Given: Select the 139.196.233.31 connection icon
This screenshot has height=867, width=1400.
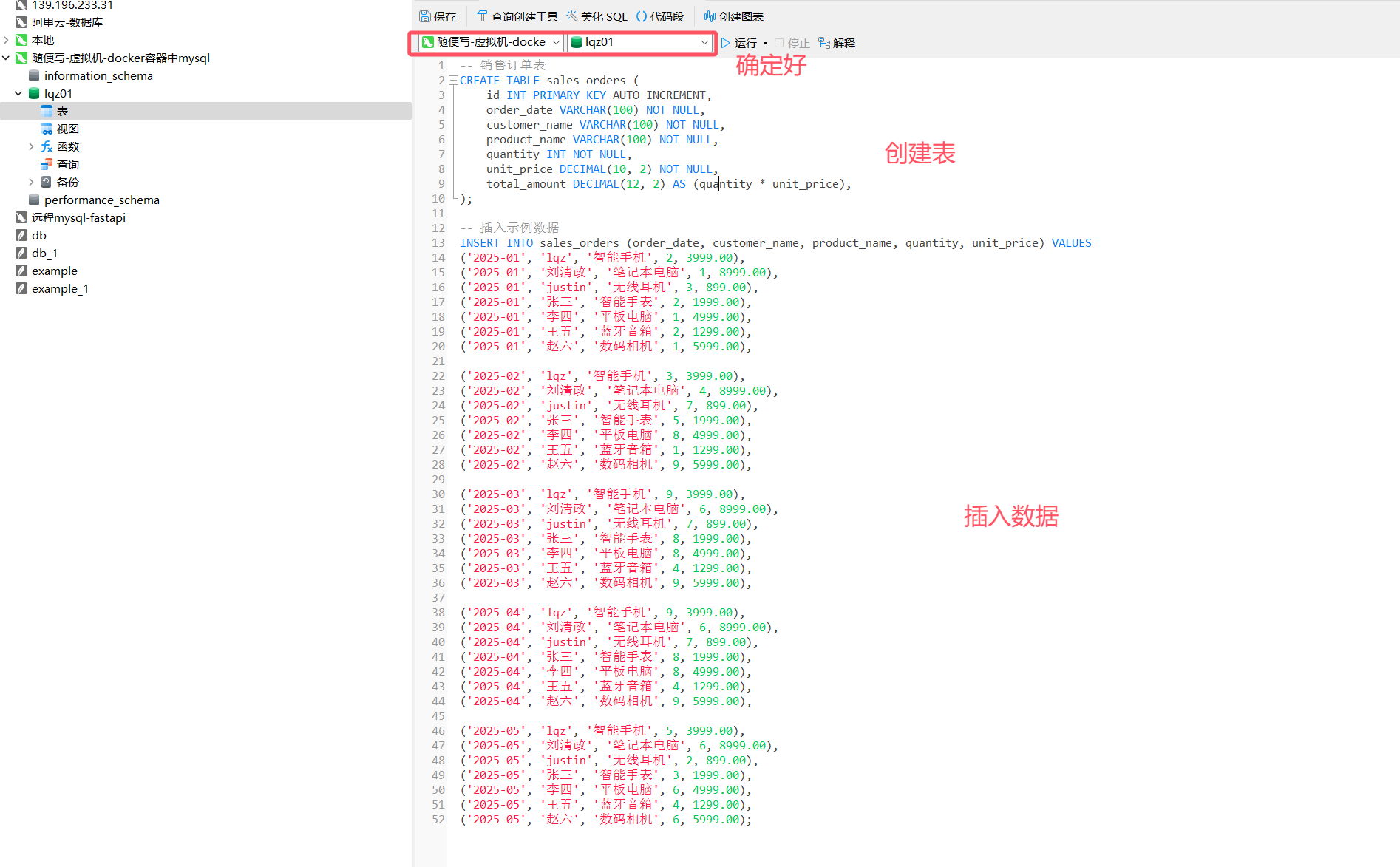Looking at the screenshot, I should click(21, 5).
